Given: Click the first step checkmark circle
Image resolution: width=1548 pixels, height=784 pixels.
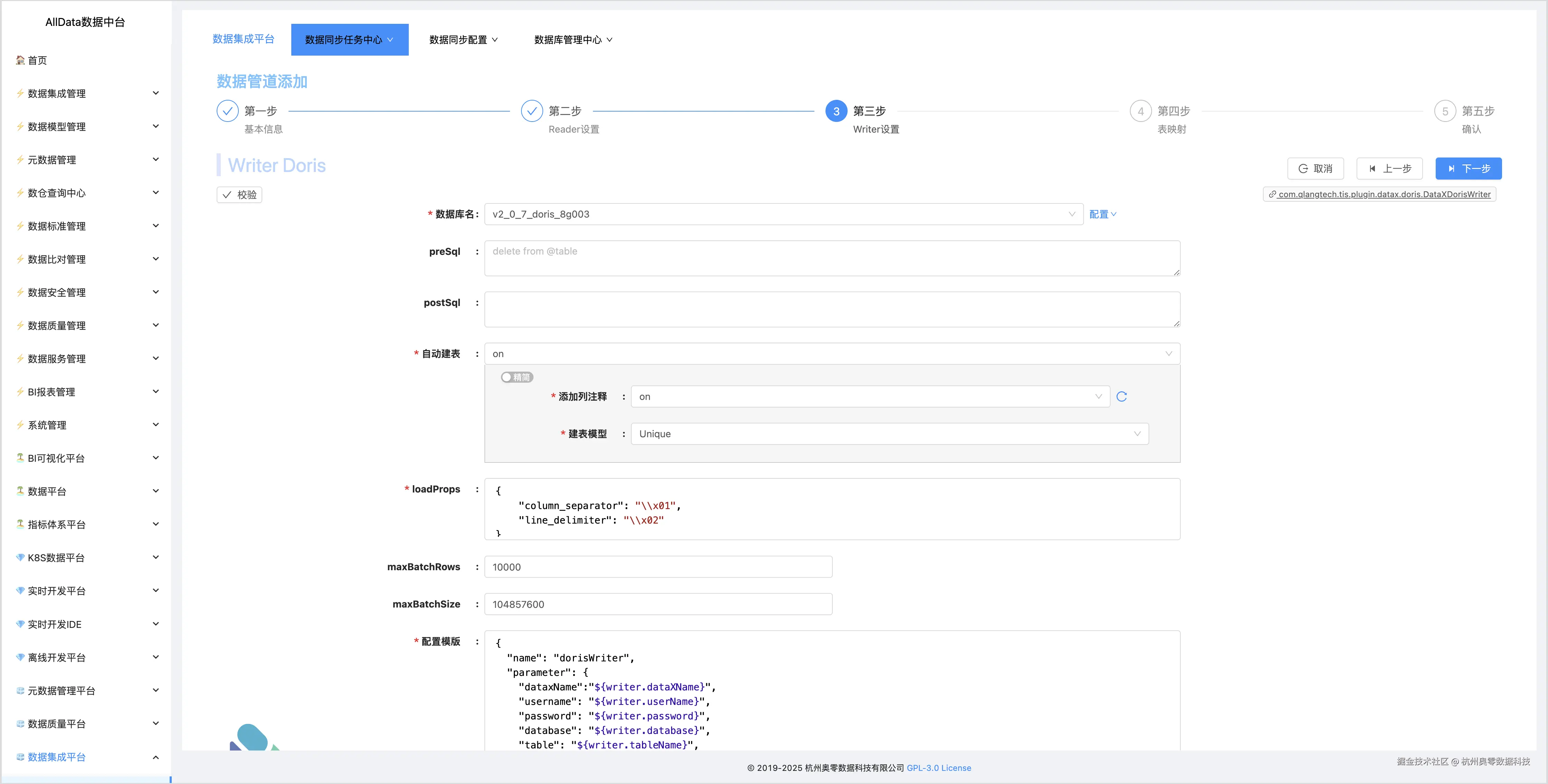Looking at the screenshot, I should coord(227,111).
